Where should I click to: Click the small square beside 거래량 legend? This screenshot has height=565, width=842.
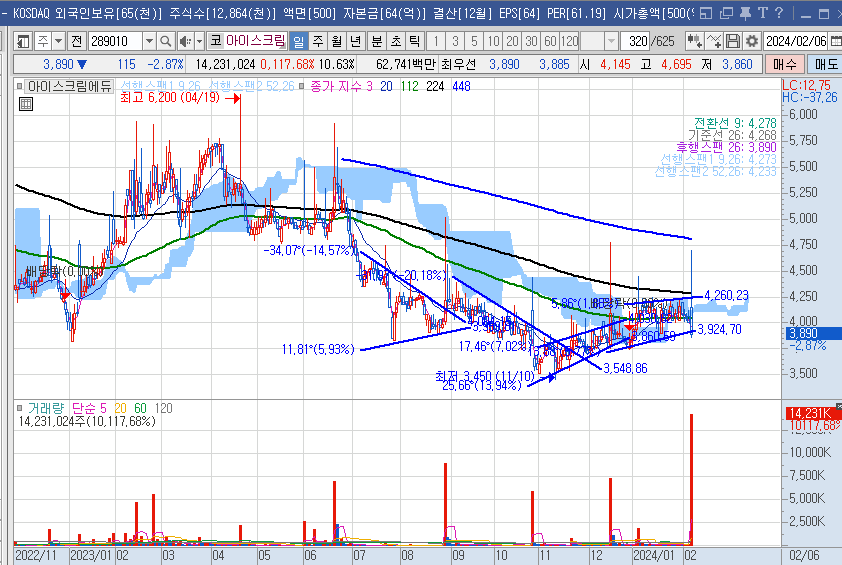[x=20, y=408]
